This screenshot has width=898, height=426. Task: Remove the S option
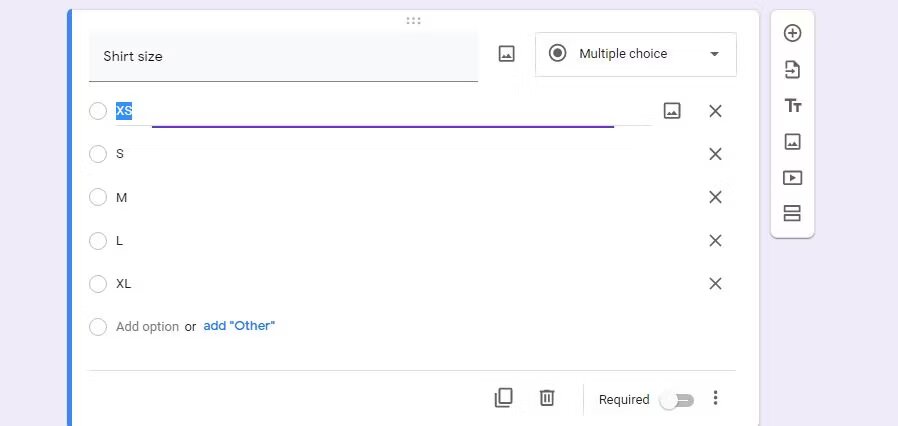pos(715,154)
